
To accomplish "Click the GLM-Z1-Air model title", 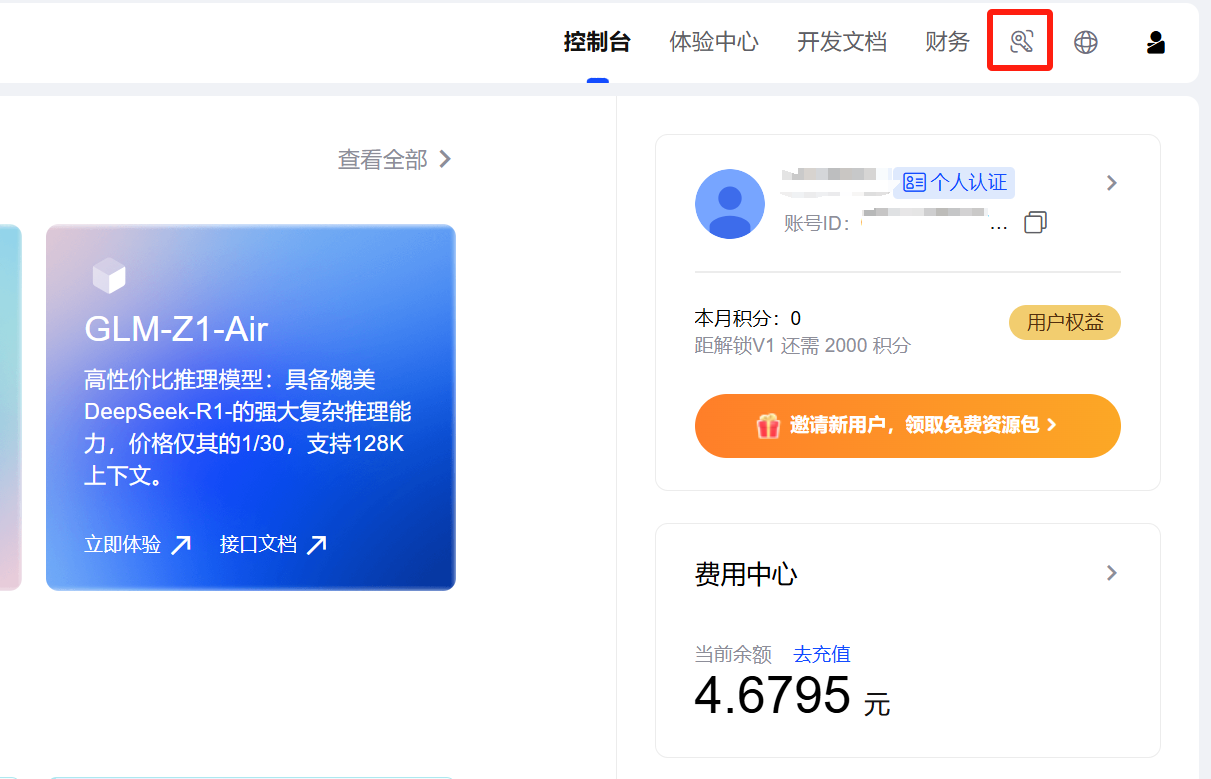I will [176, 329].
